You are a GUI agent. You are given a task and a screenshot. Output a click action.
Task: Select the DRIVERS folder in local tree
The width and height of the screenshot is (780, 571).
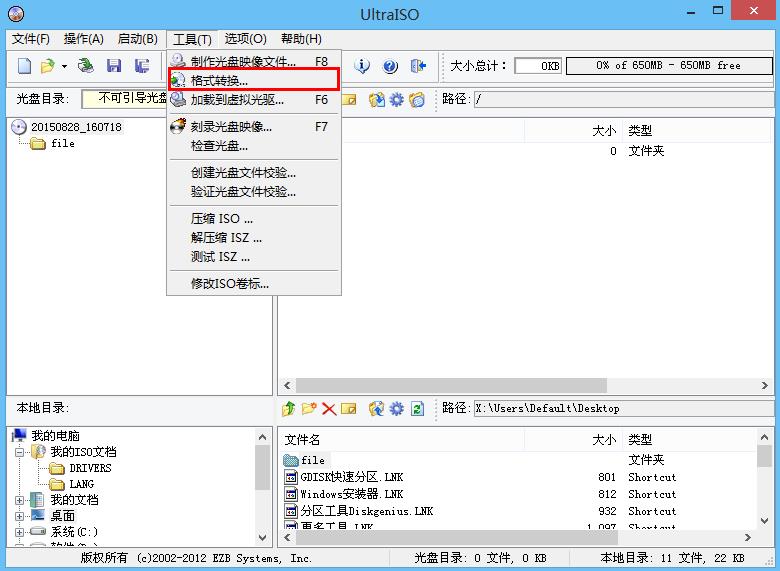coord(90,468)
